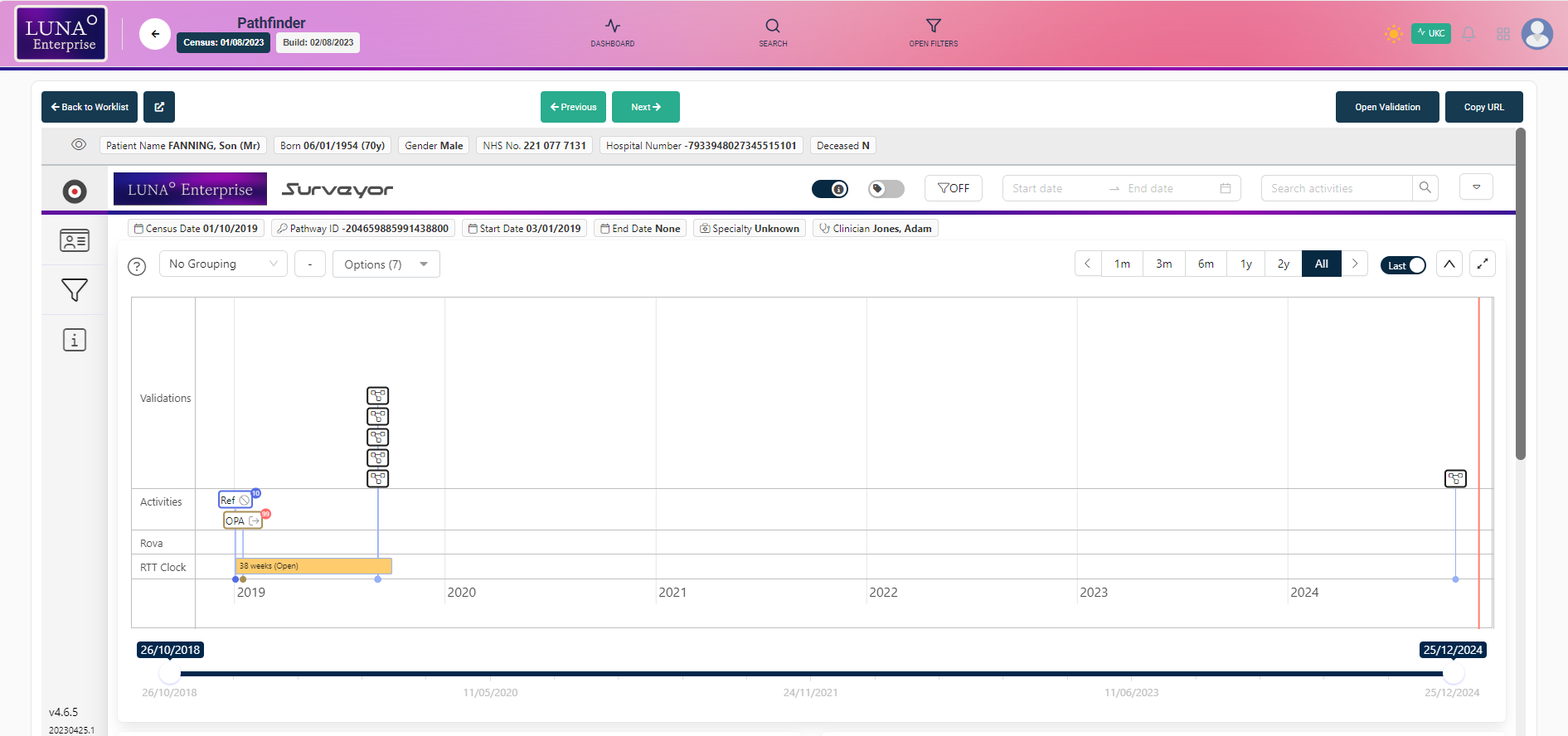Open the pathway in new window icon
This screenshot has height=736, width=1568.
point(159,107)
